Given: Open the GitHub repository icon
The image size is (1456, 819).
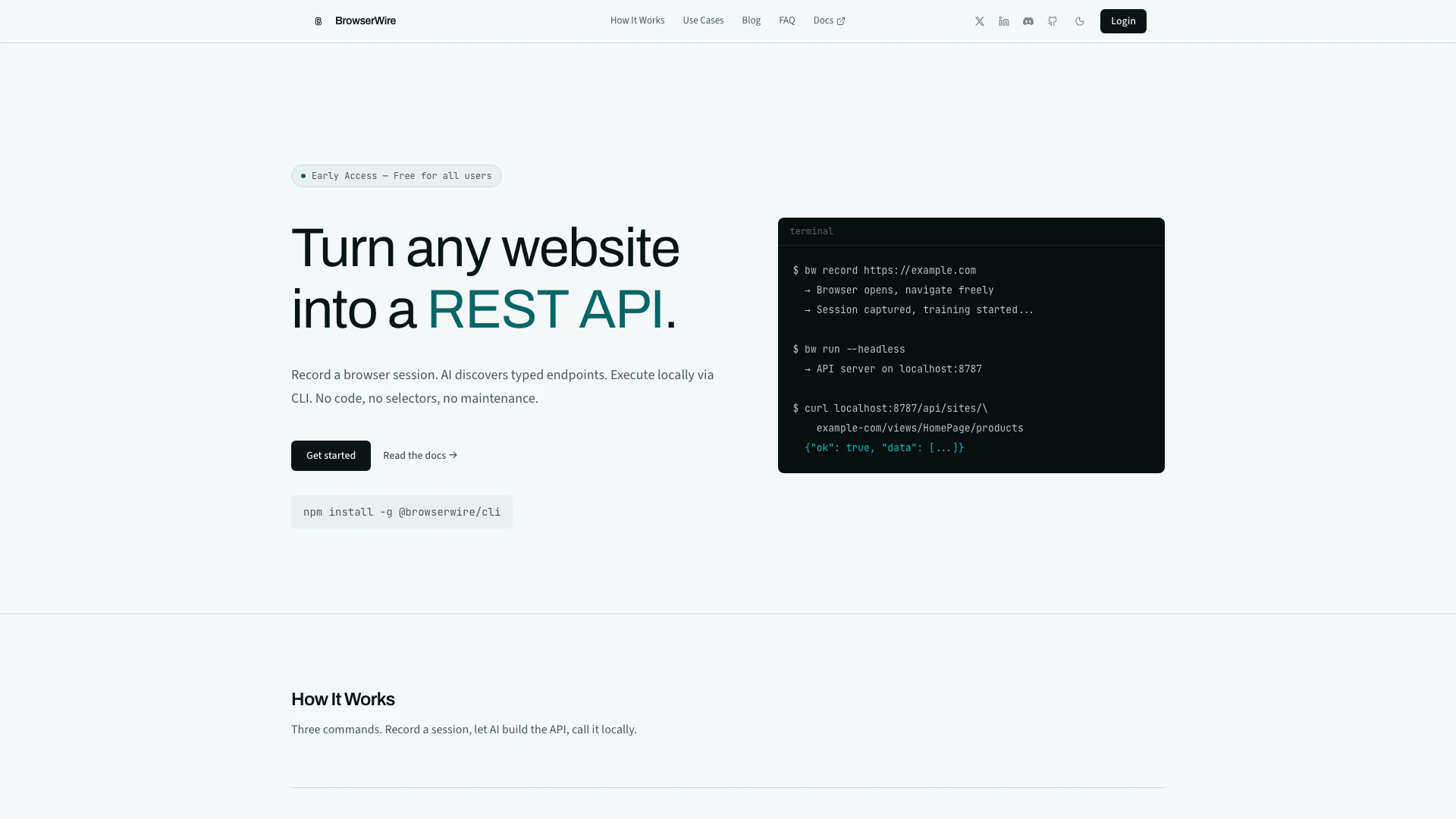Looking at the screenshot, I should [1053, 21].
